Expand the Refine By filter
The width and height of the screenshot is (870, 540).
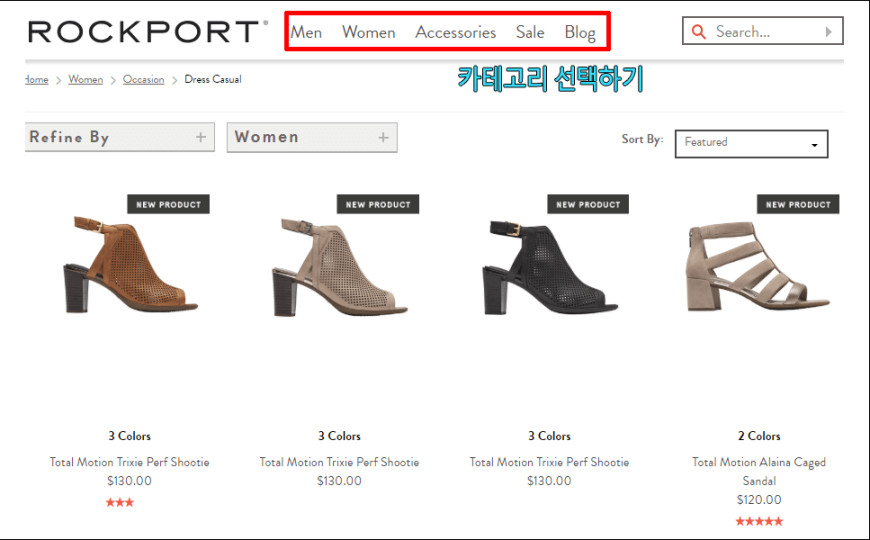point(120,137)
